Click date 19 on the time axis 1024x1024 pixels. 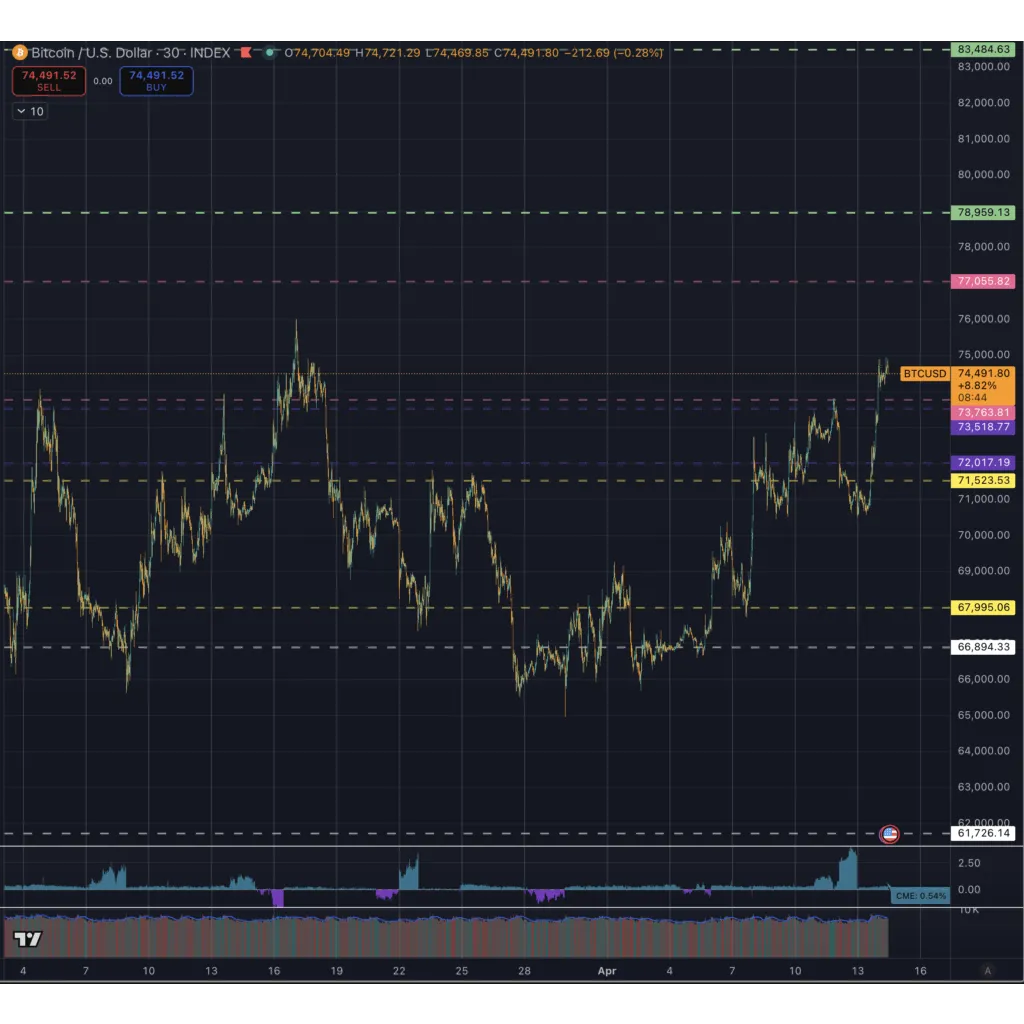(x=336, y=971)
